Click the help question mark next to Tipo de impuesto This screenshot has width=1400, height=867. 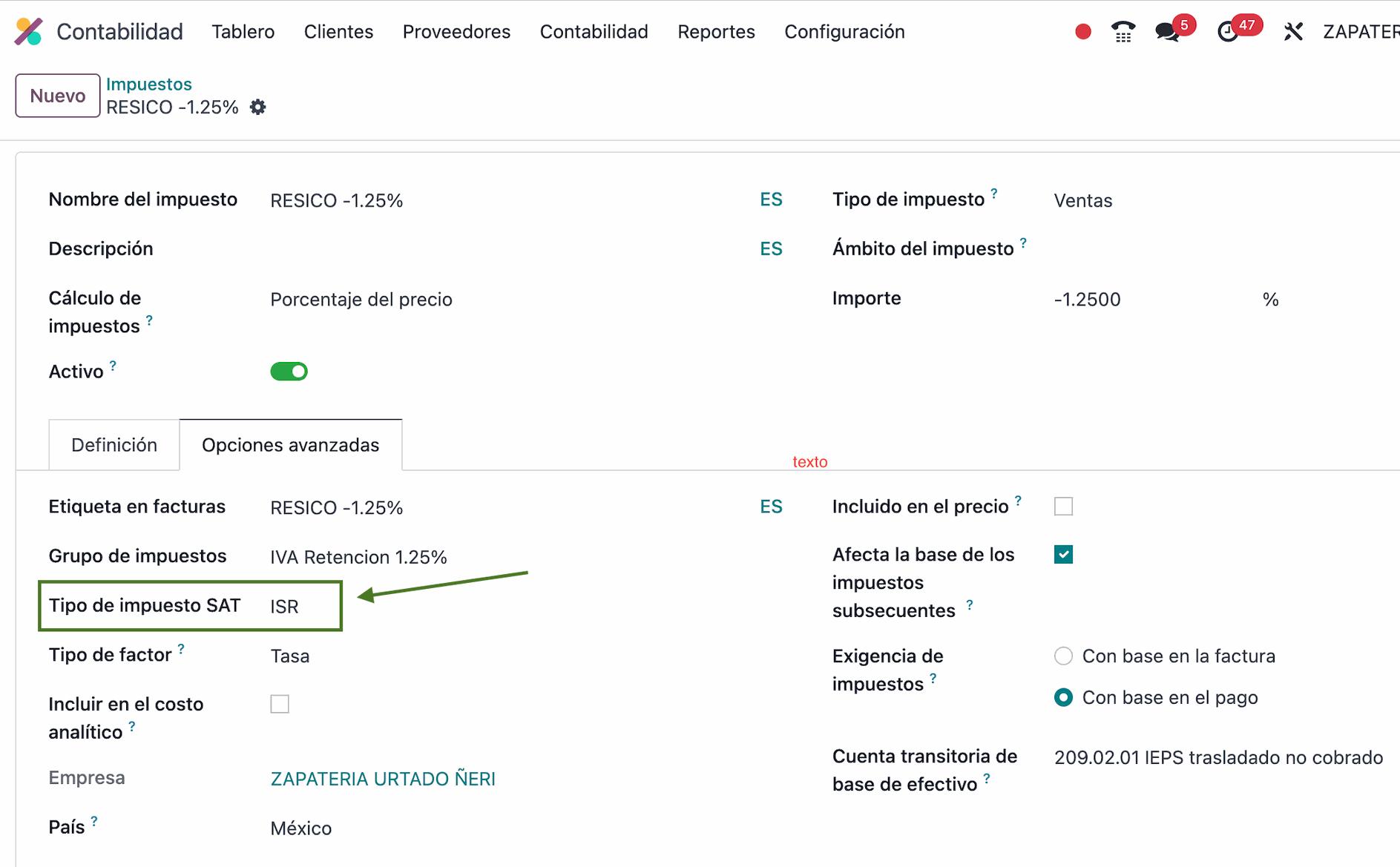(x=994, y=194)
